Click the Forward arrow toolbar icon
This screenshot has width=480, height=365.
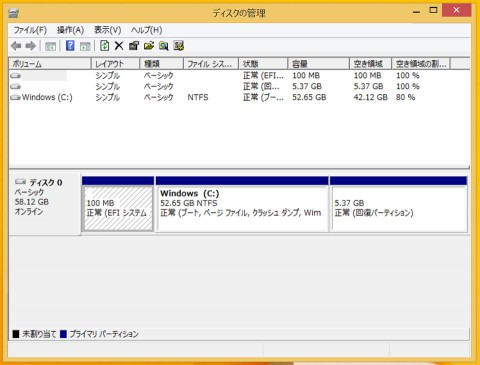pos(31,46)
